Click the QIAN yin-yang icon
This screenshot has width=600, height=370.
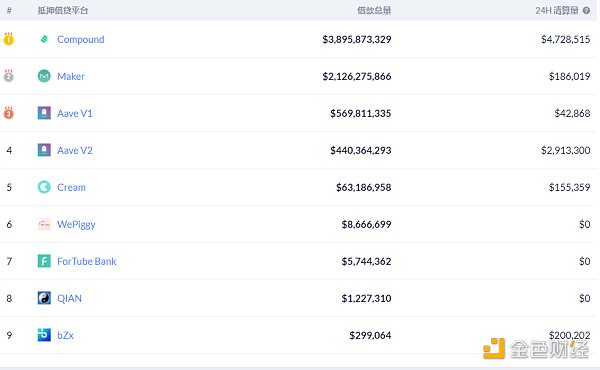pyautogui.click(x=44, y=298)
